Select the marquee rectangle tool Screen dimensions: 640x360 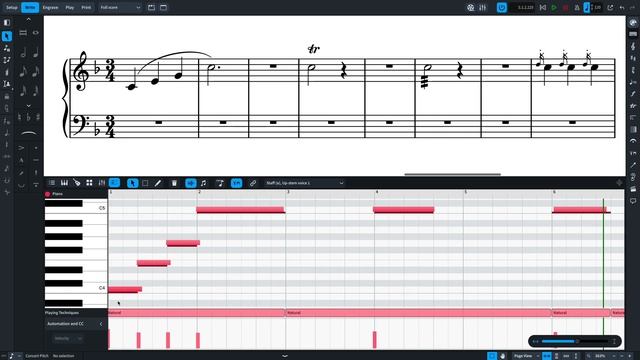click(145, 183)
